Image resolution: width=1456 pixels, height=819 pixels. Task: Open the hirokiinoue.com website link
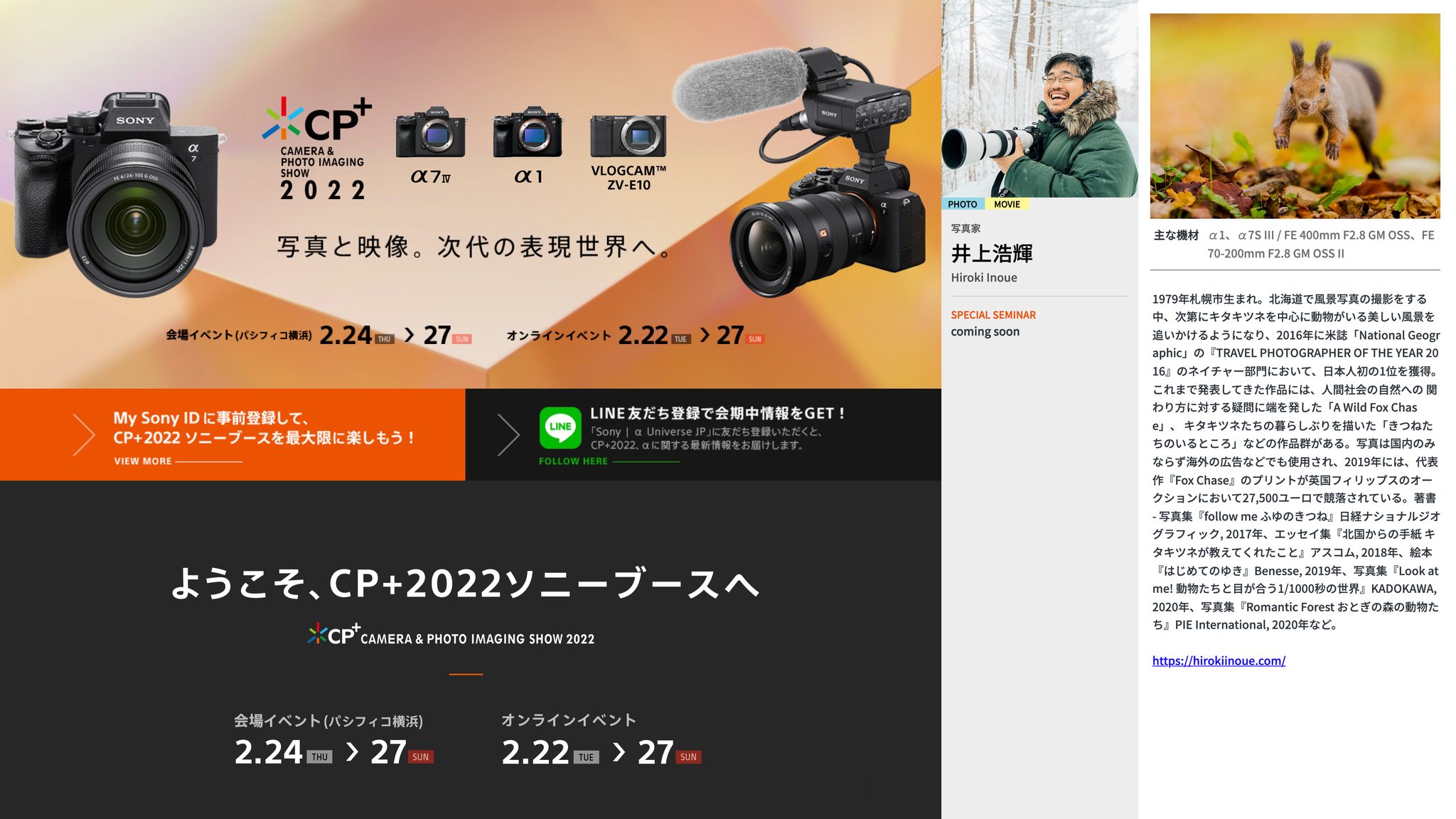coord(1219,660)
